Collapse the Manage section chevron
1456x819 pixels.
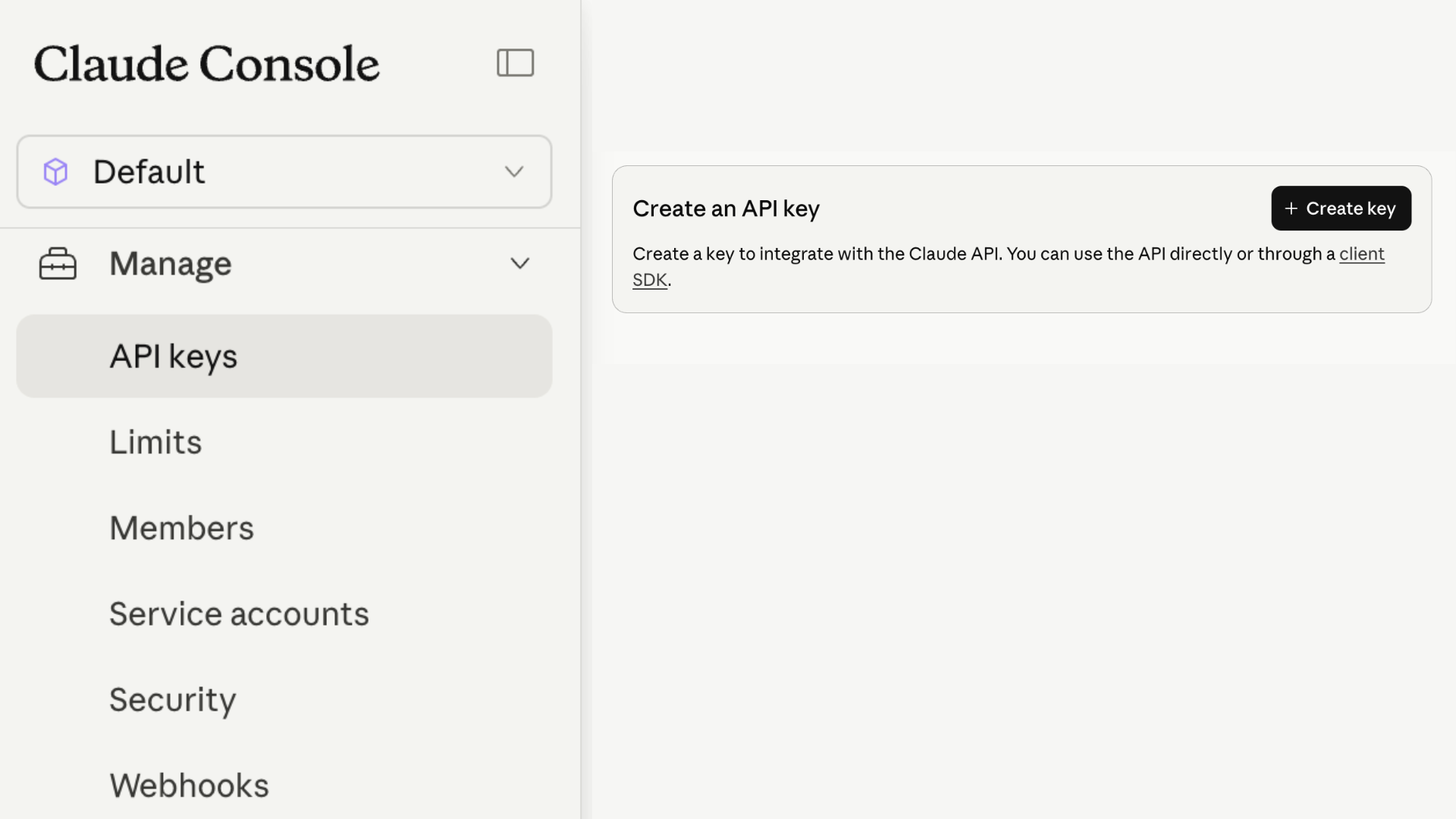tap(519, 264)
